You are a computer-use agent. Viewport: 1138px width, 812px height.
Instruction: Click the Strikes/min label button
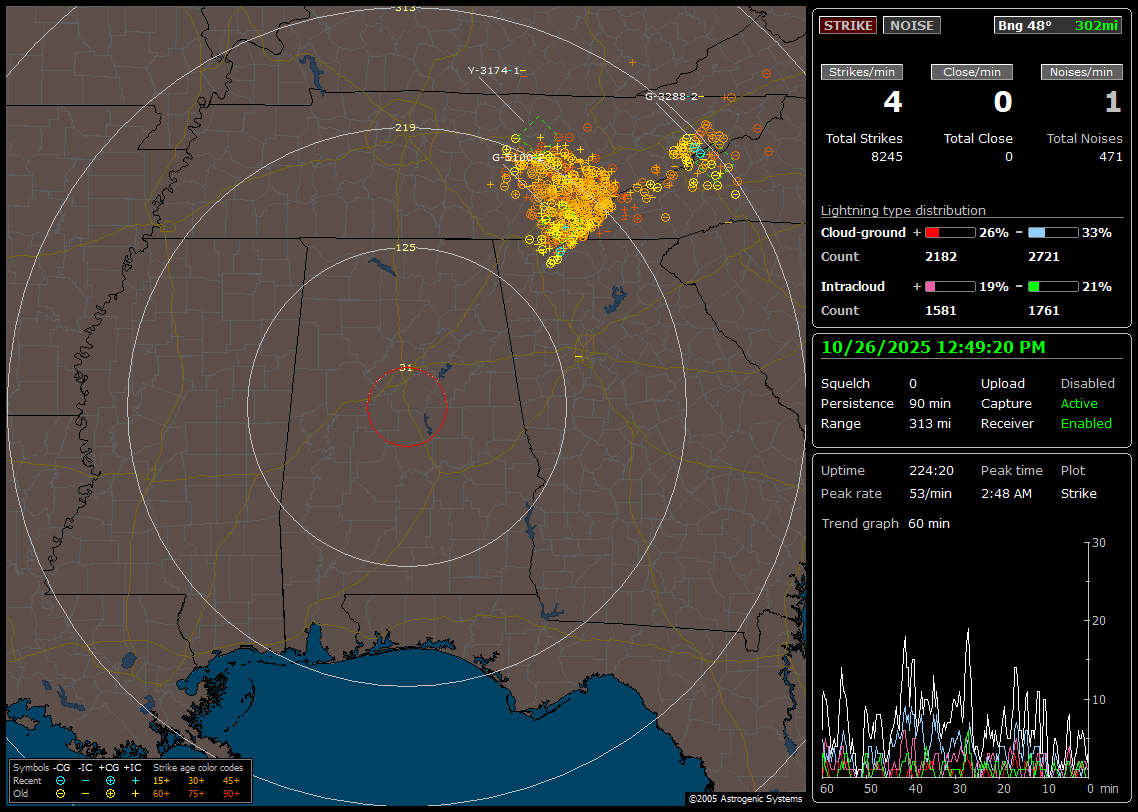pyautogui.click(x=862, y=72)
